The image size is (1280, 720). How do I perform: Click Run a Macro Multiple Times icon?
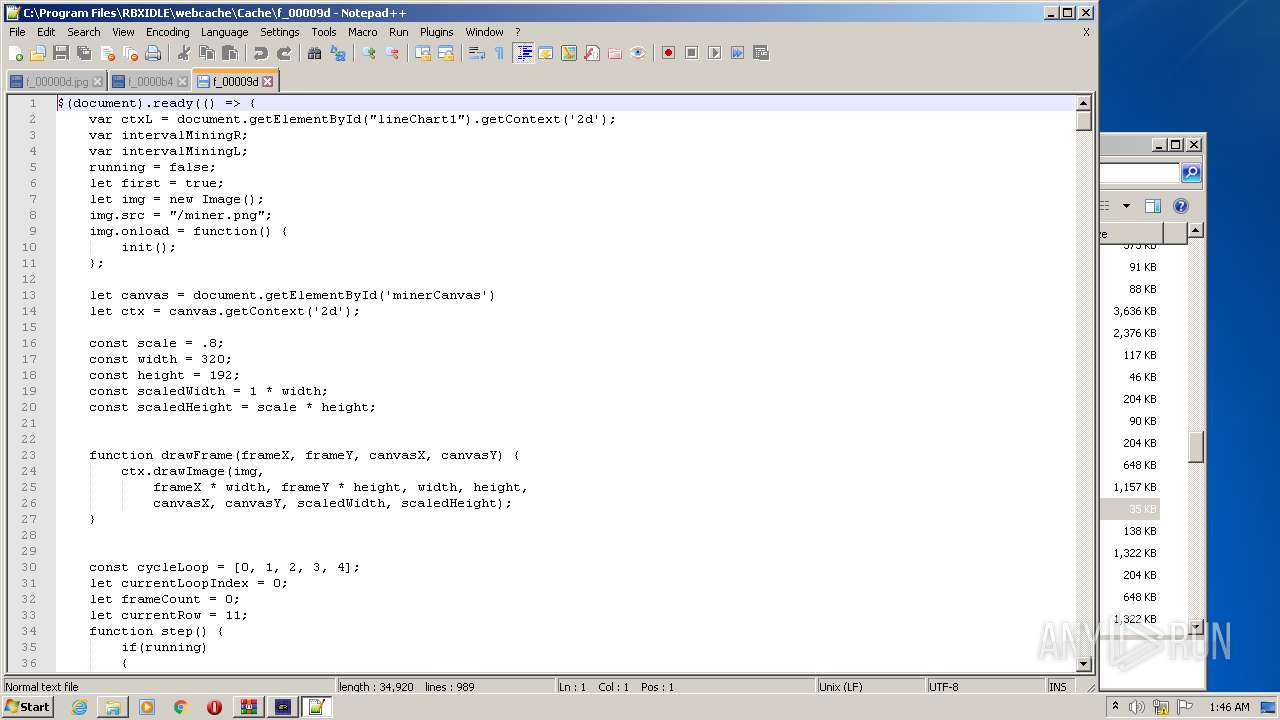[737, 53]
